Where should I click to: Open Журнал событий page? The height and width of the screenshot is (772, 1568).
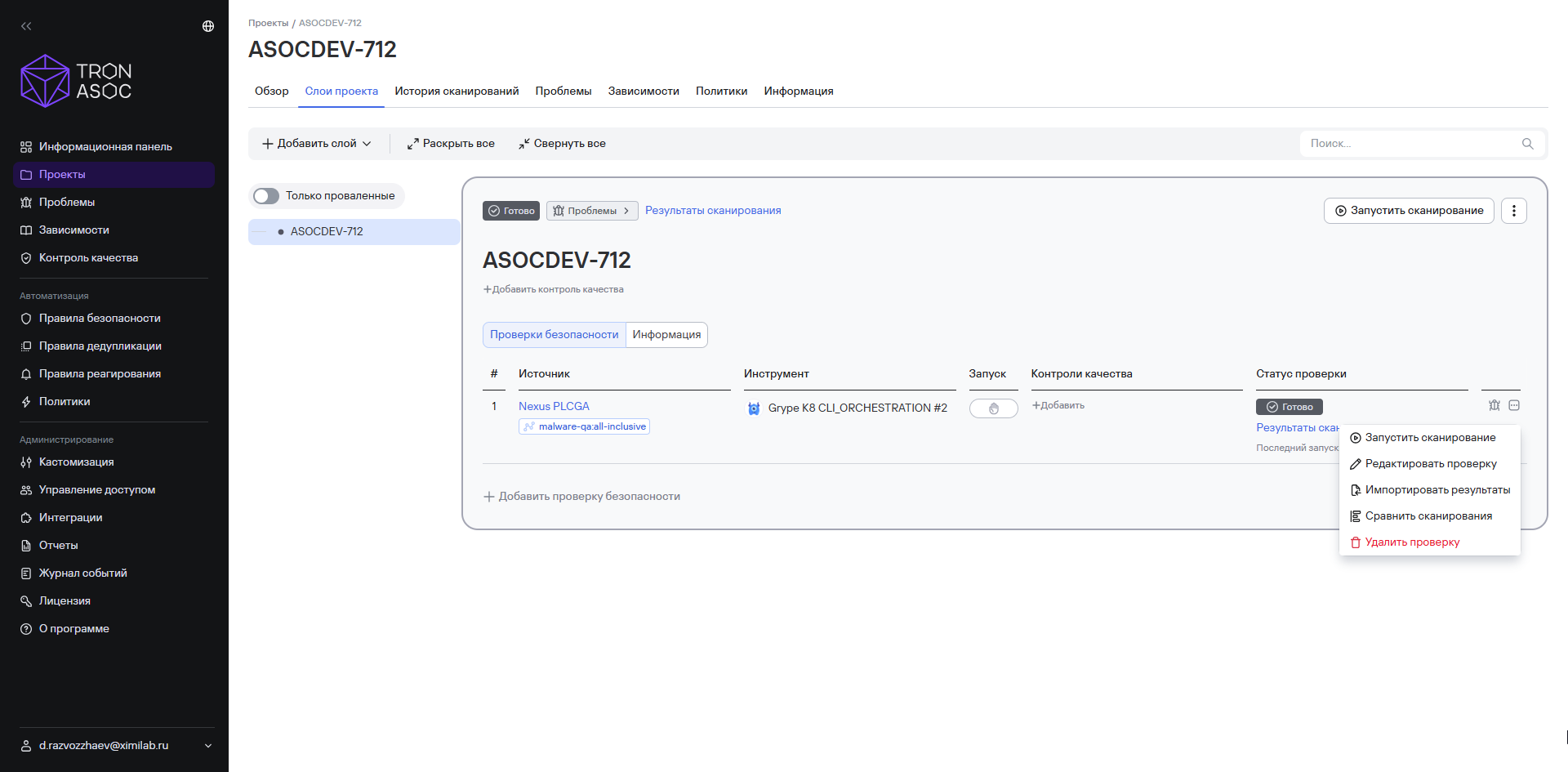coord(114,573)
